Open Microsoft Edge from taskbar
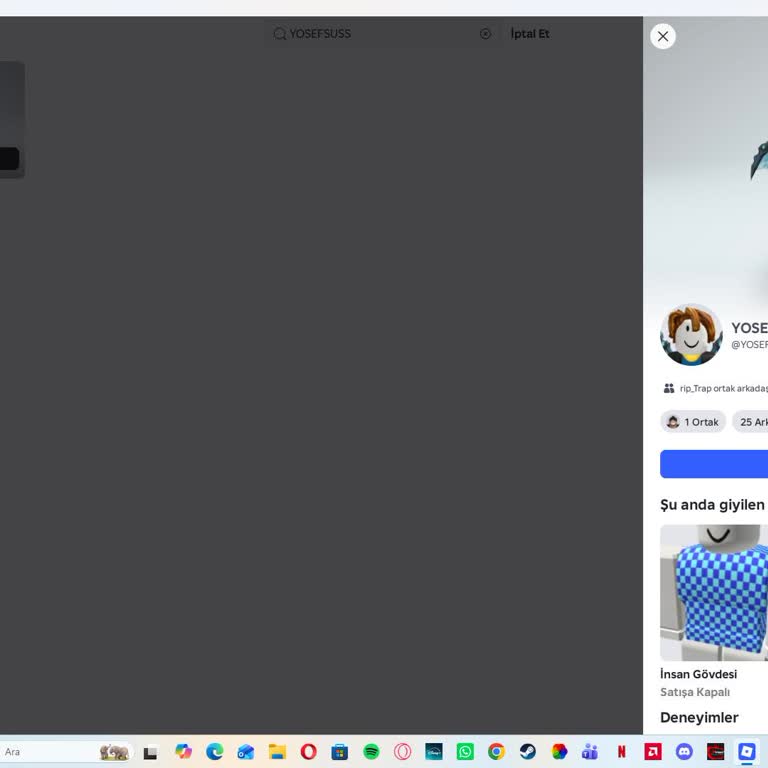 coord(215,751)
